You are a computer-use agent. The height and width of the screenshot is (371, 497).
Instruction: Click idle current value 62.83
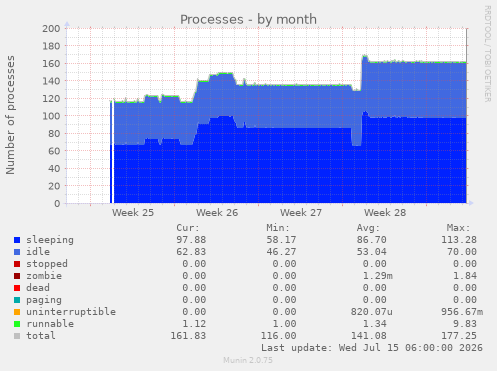[191, 252]
